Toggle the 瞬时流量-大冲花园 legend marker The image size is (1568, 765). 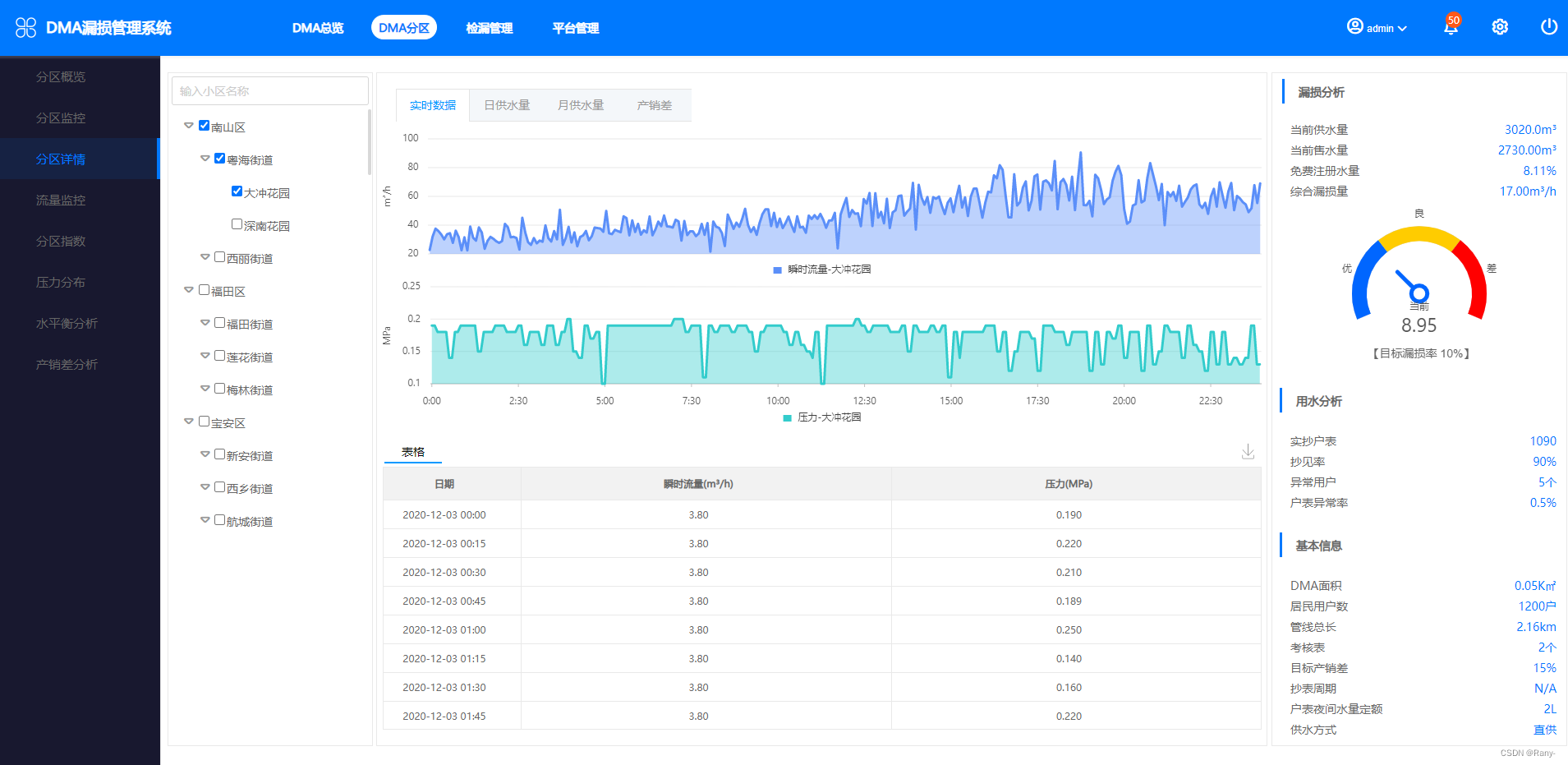coord(777,270)
